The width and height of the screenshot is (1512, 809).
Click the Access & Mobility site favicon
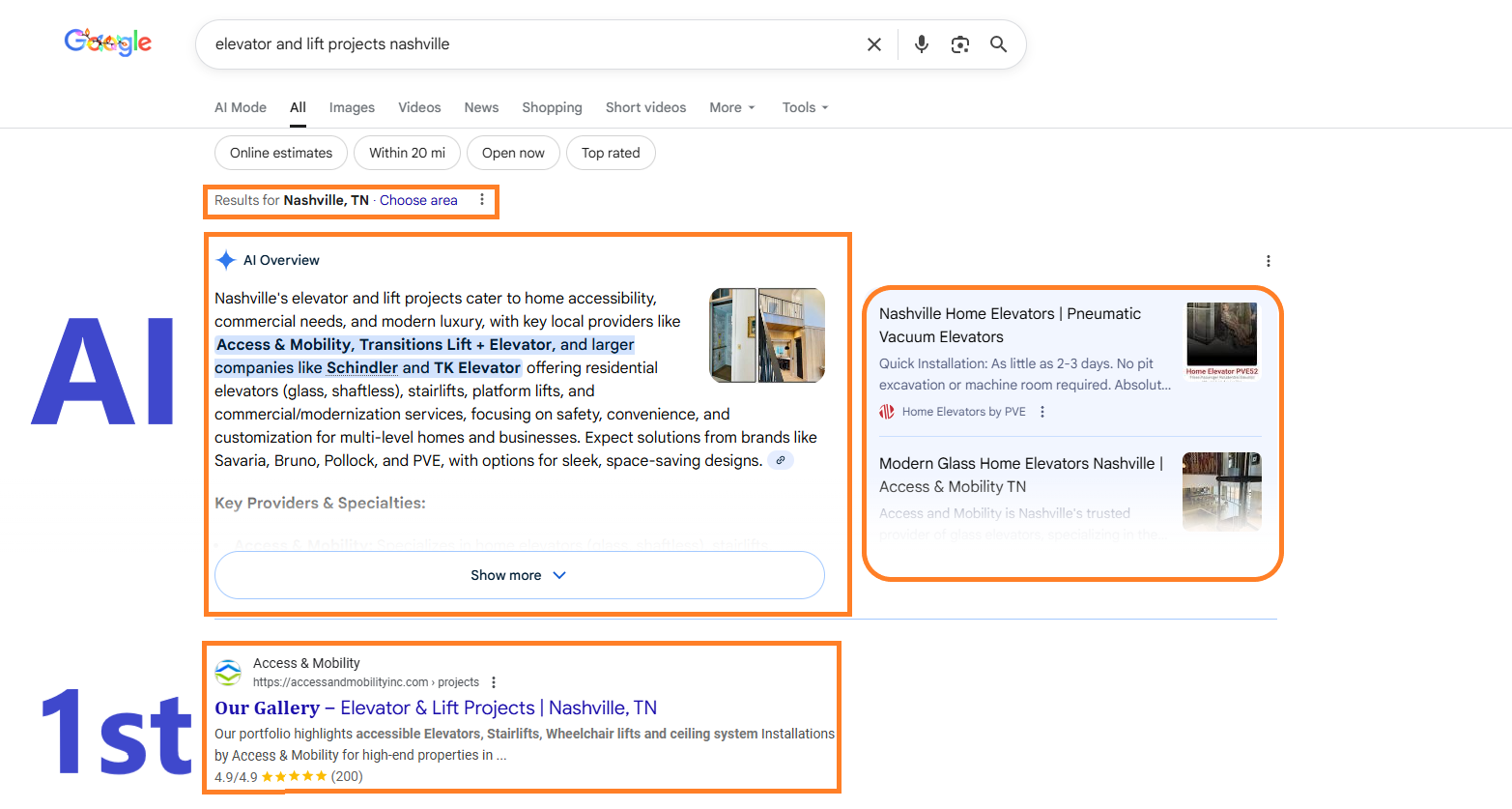[228, 672]
